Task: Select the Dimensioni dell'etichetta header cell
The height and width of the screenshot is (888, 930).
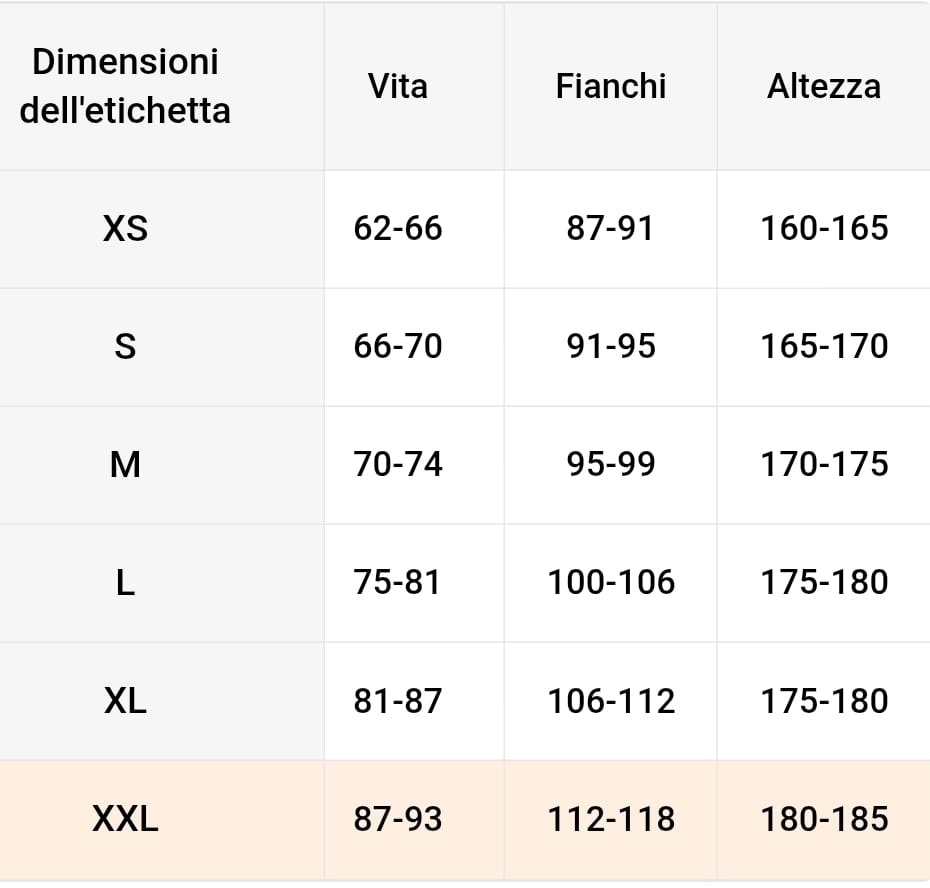Action: pos(125,86)
